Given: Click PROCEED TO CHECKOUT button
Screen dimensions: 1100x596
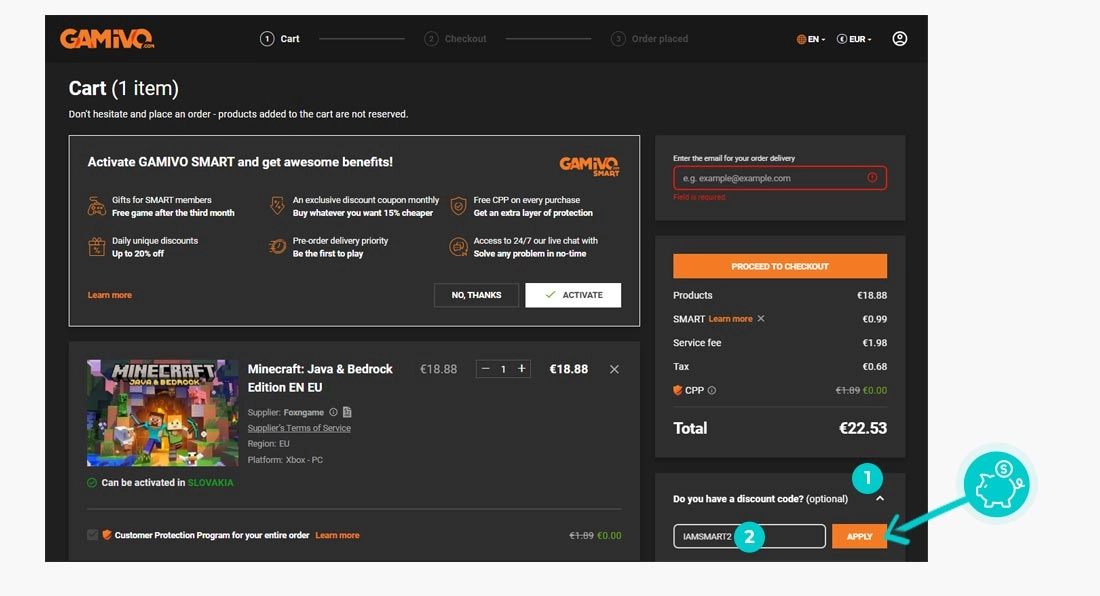Looking at the screenshot, I should point(779,266).
